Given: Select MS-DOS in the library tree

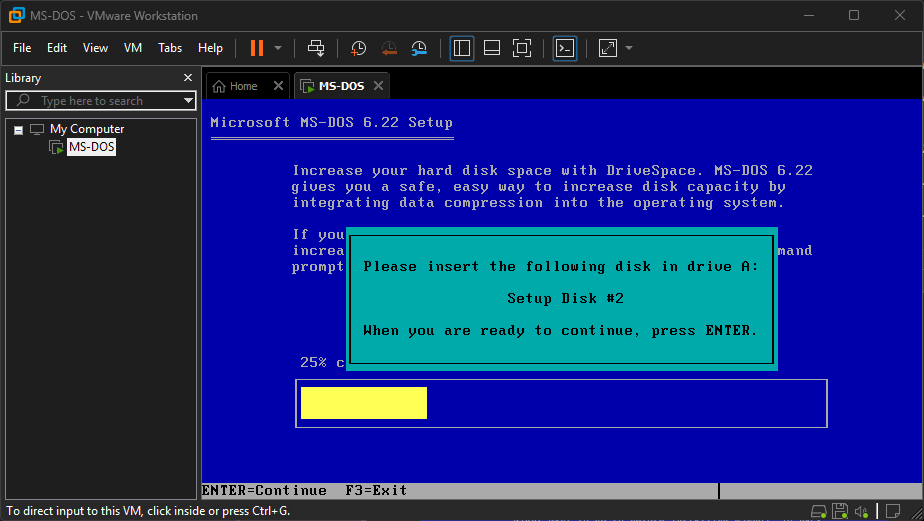Looking at the screenshot, I should (91, 147).
